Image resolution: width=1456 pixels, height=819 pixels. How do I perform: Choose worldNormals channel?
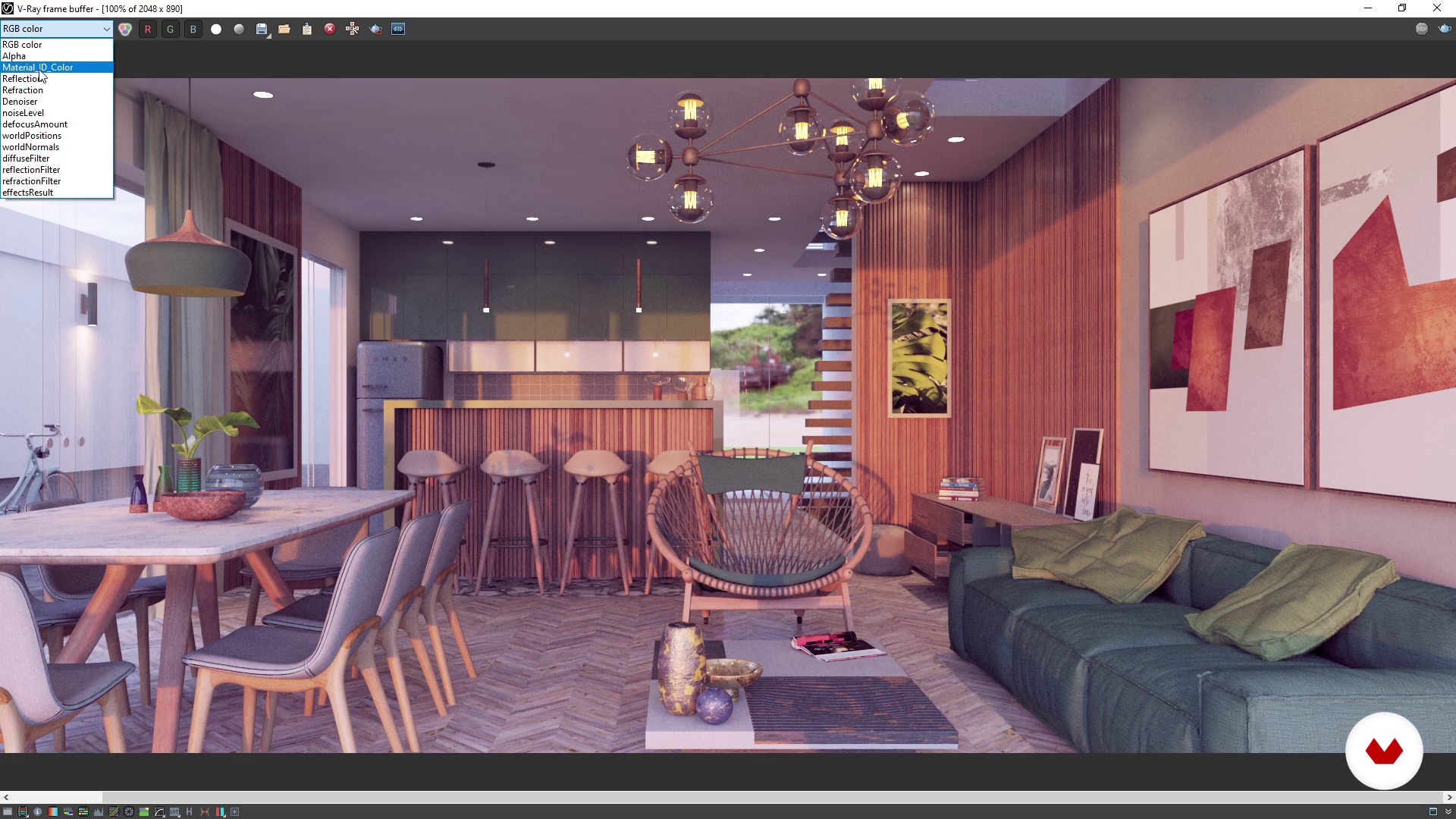(x=57, y=147)
